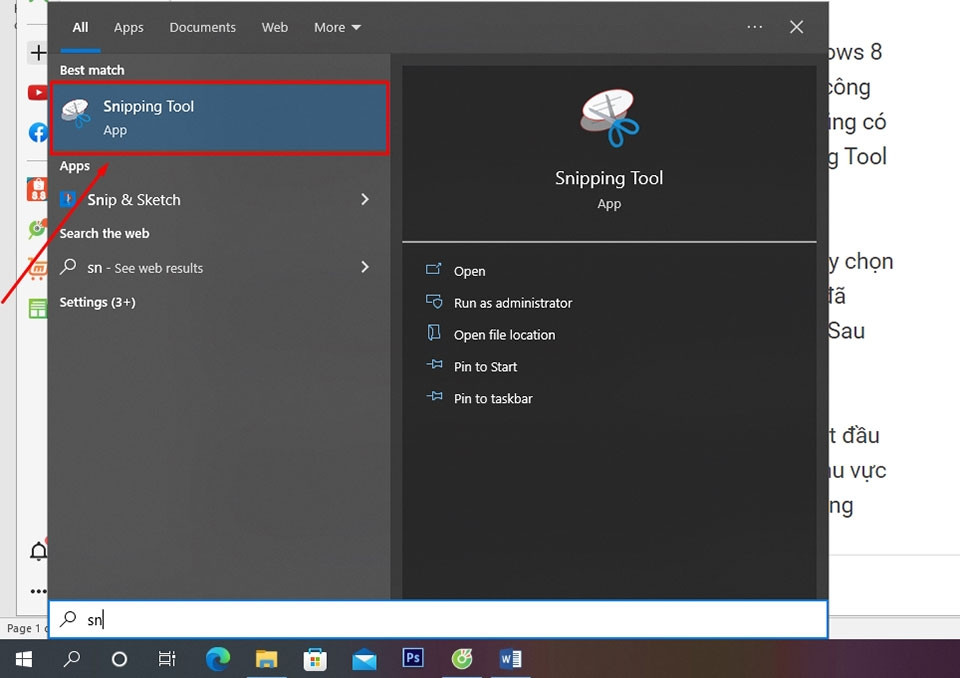
Task: Click the Pin to taskbar pin icon
Action: pyautogui.click(x=434, y=396)
